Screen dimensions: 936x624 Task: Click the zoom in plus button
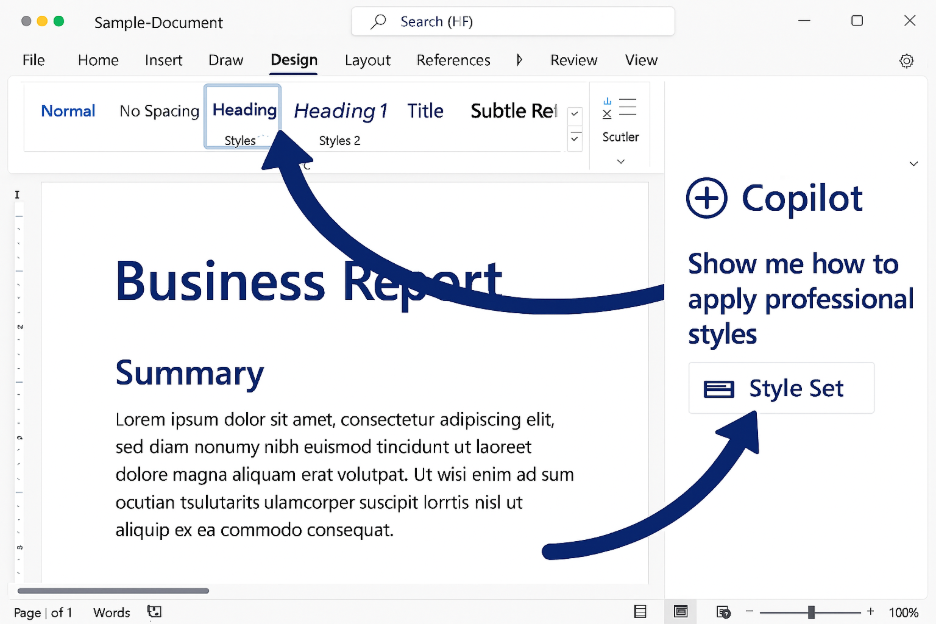point(870,611)
